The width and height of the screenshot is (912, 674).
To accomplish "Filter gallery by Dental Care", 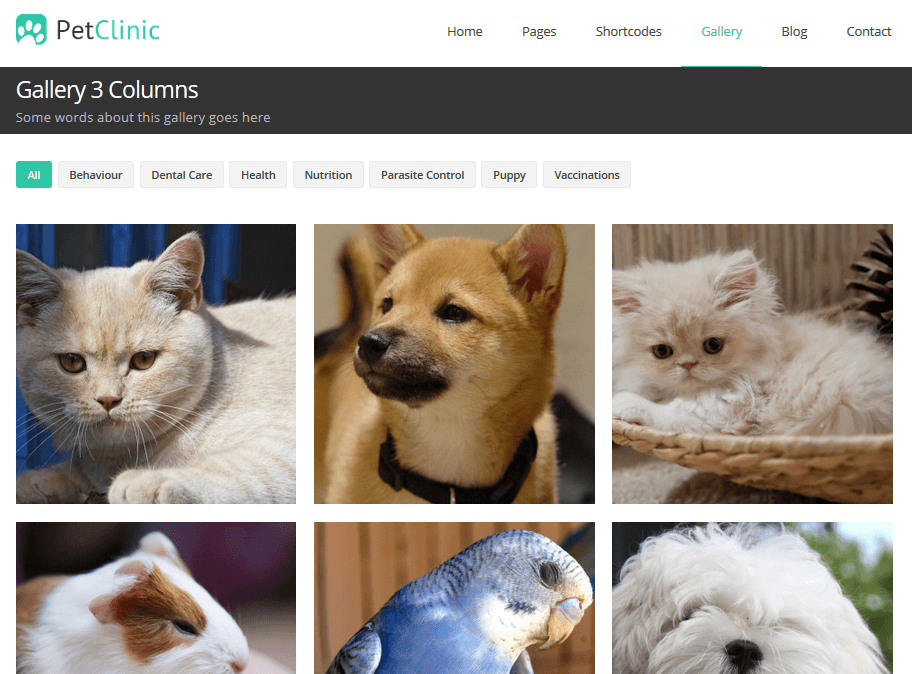I will pos(181,174).
